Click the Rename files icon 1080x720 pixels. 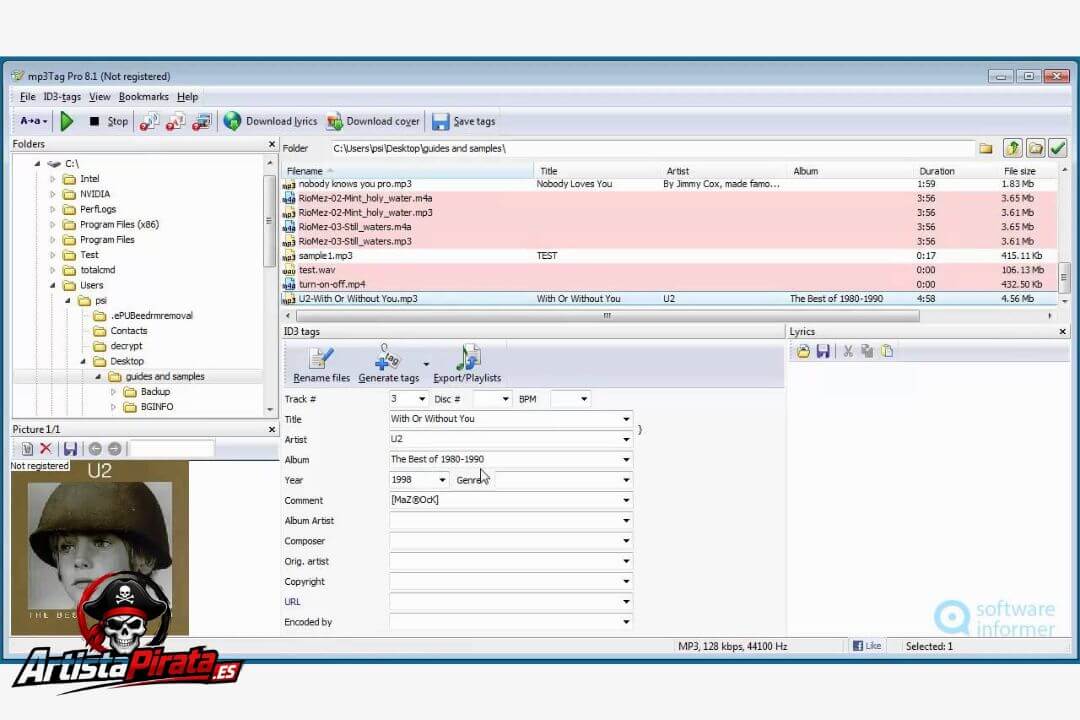[x=321, y=359]
